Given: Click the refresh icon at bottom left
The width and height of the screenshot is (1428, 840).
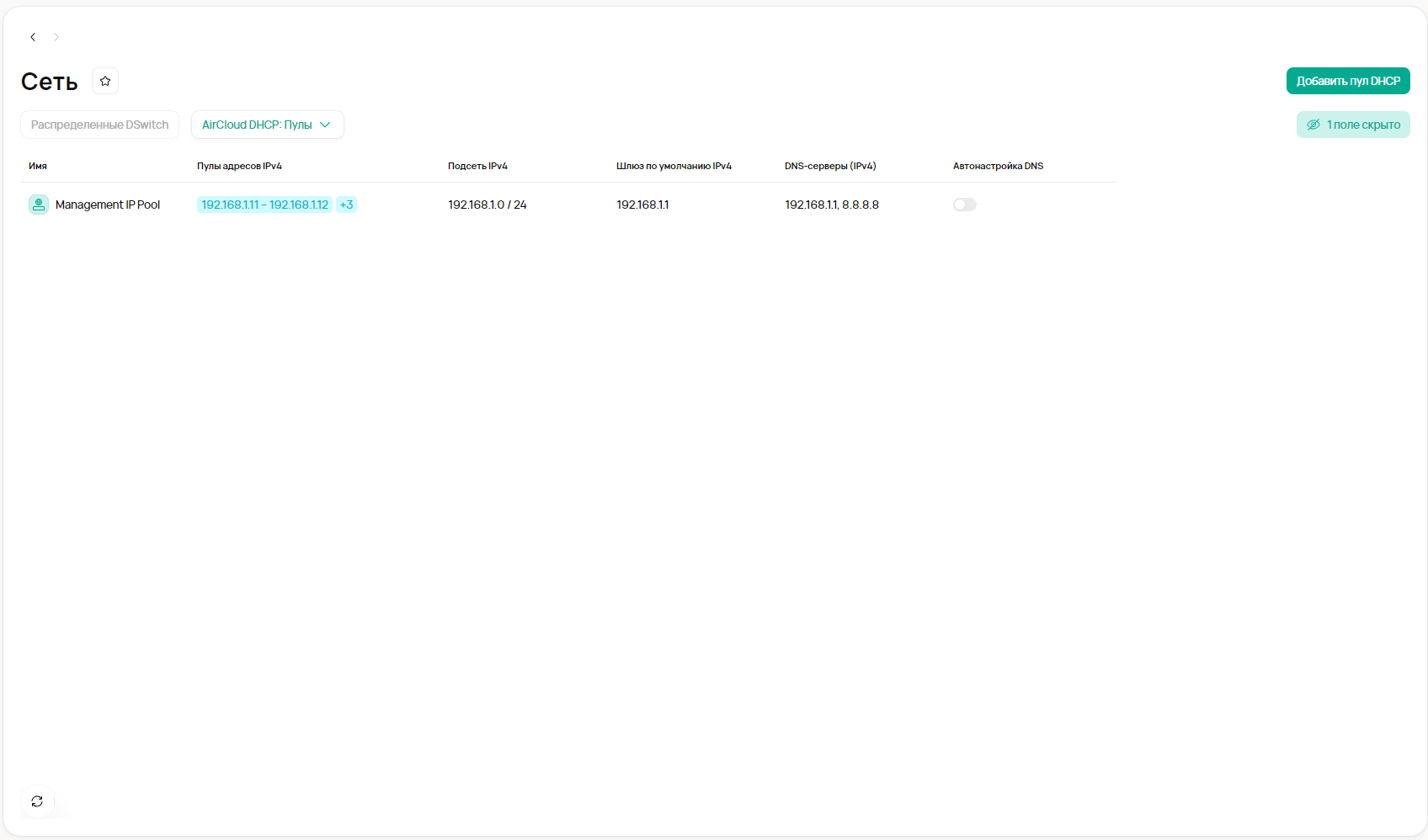Looking at the screenshot, I should (37, 801).
